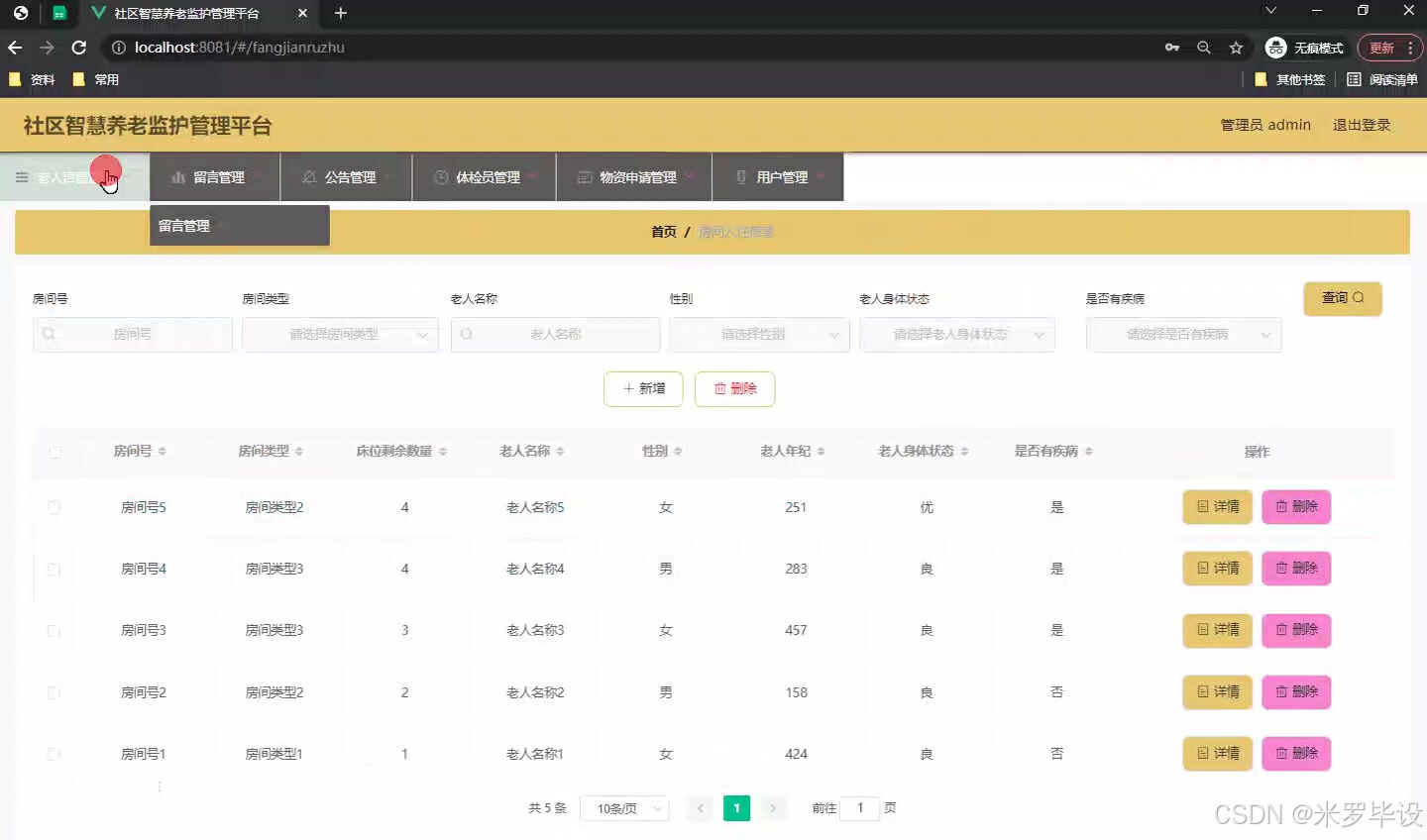Open the 其他书签 bookmarks folder

[x=1290, y=79]
